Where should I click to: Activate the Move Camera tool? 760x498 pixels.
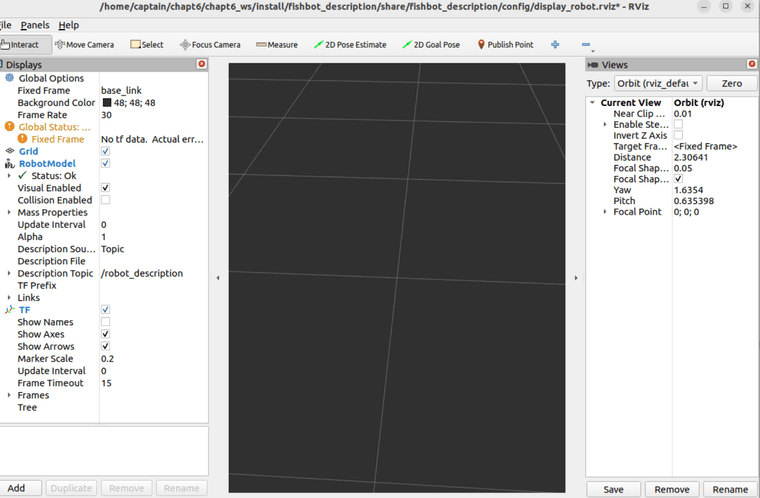[x=84, y=45]
